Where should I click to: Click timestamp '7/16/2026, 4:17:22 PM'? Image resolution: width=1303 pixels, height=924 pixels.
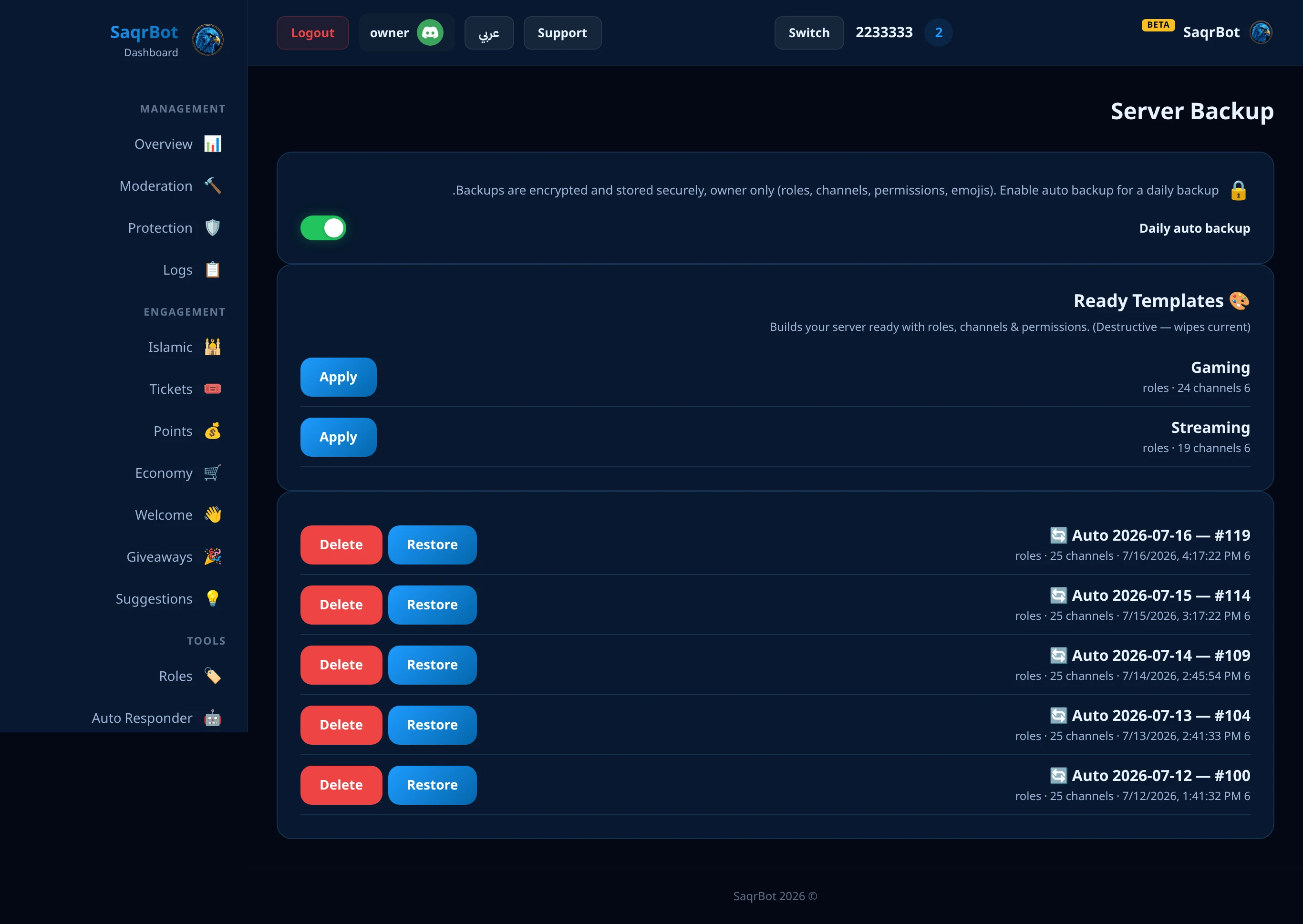pos(1181,556)
